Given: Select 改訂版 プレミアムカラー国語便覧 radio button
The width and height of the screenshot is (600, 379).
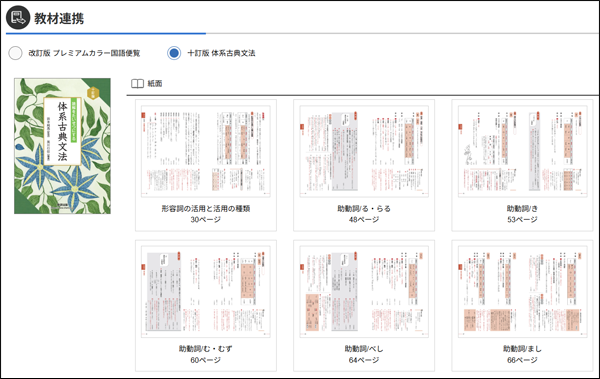Looking at the screenshot, I should (15, 53).
